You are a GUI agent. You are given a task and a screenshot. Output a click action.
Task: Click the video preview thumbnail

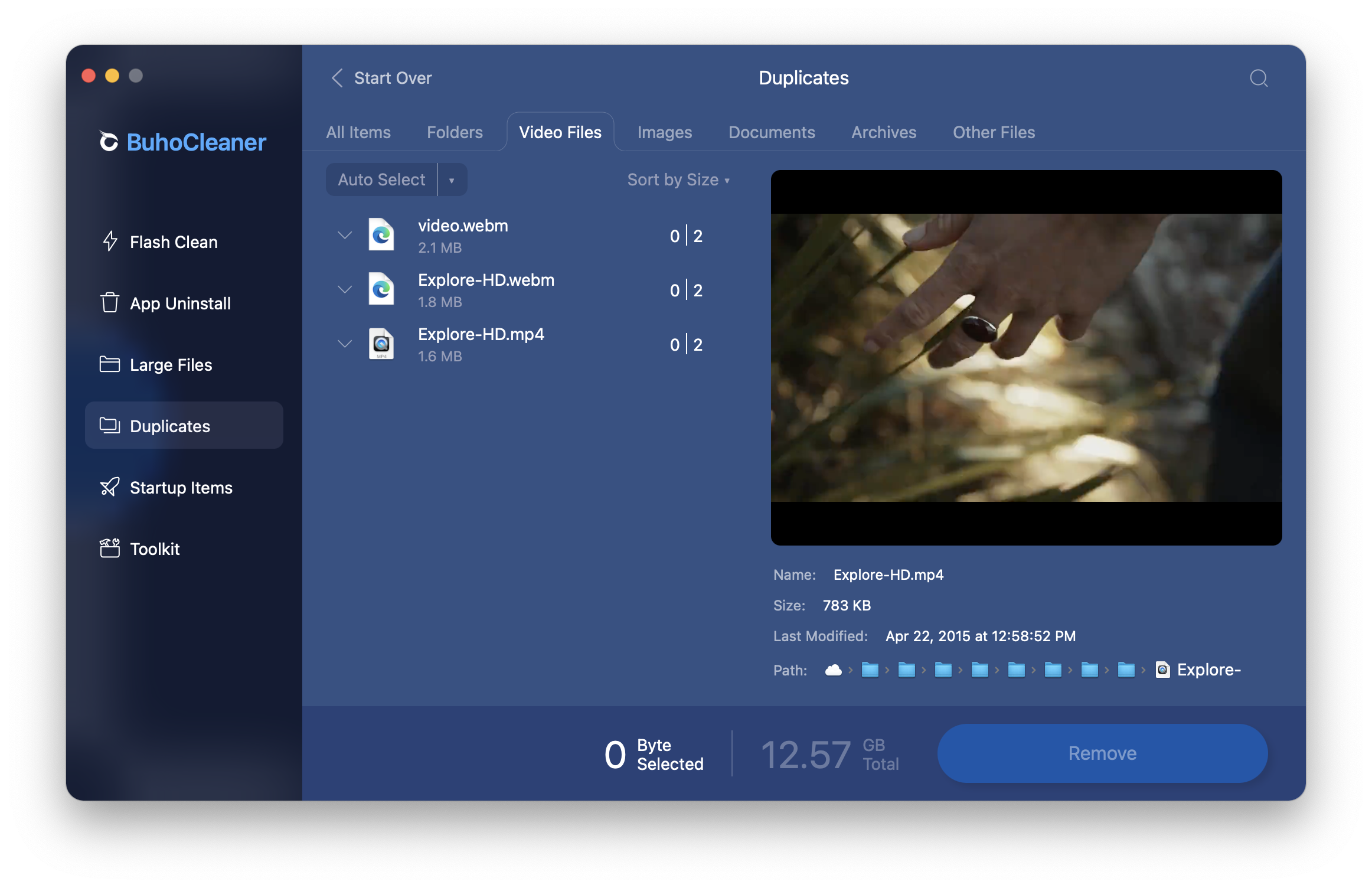click(x=1026, y=357)
